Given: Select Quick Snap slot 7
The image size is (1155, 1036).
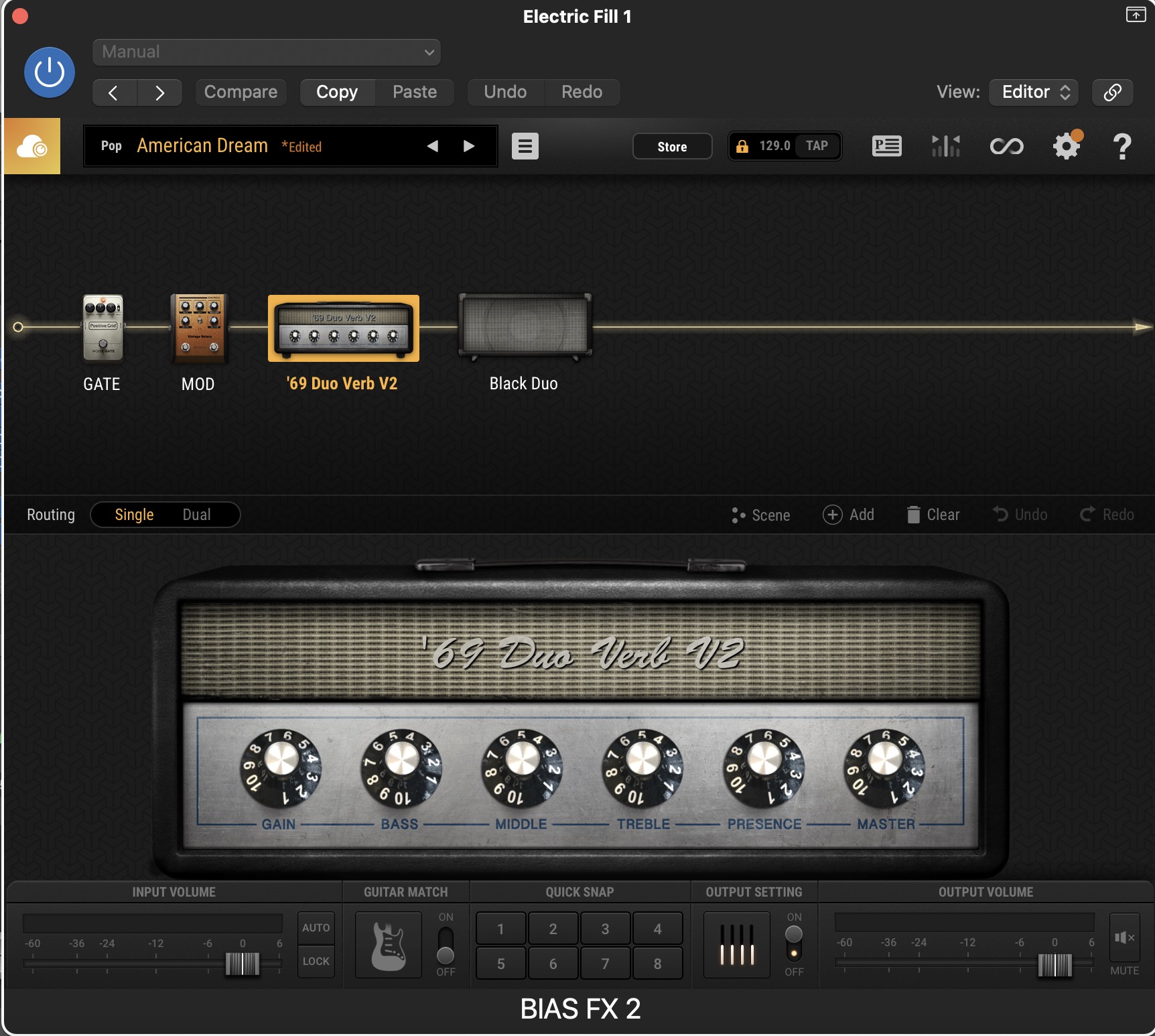Looking at the screenshot, I should [x=605, y=964].
